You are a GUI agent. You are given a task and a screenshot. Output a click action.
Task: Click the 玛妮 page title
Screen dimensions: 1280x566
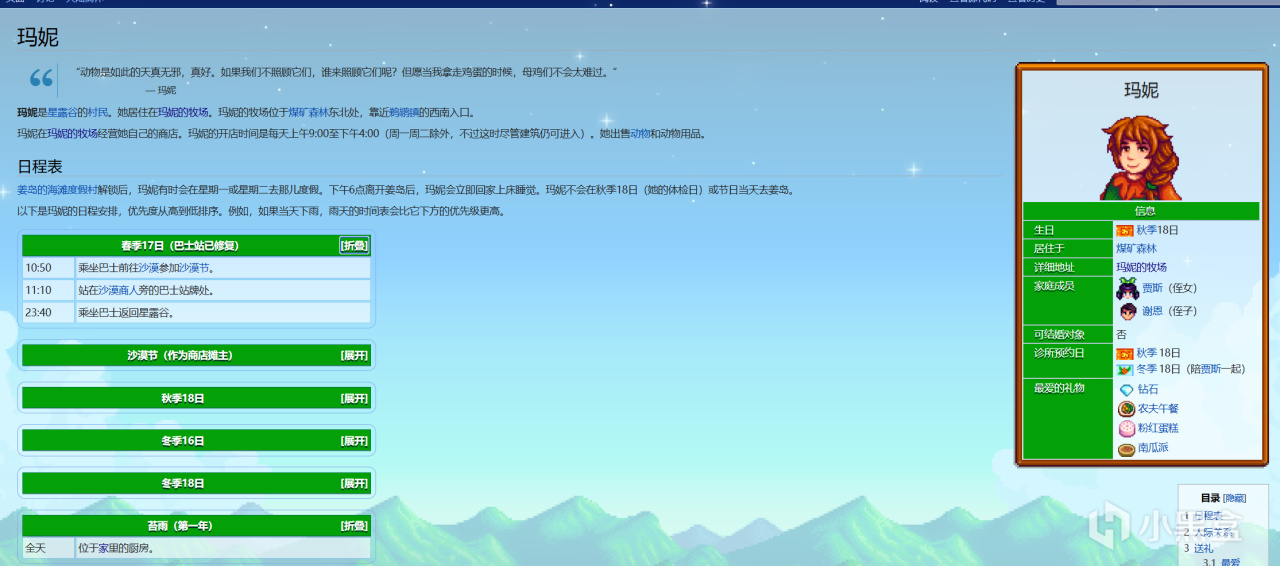pos(38,37)
